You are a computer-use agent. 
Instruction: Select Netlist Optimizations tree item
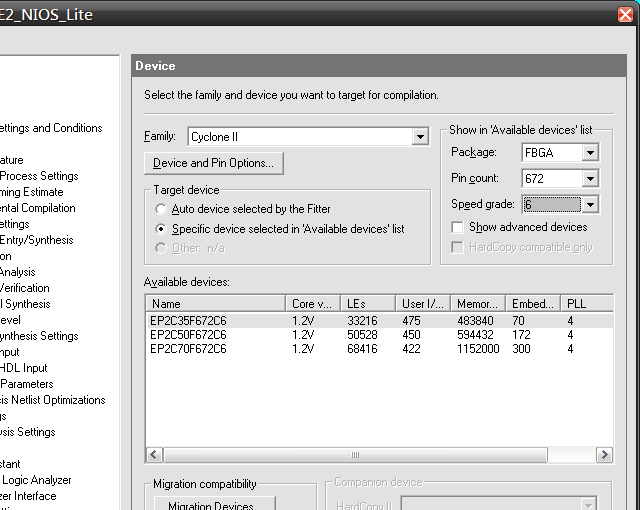52,400
